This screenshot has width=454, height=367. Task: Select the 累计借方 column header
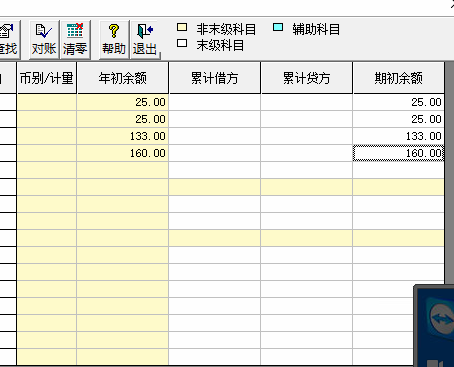pos(215,78)
